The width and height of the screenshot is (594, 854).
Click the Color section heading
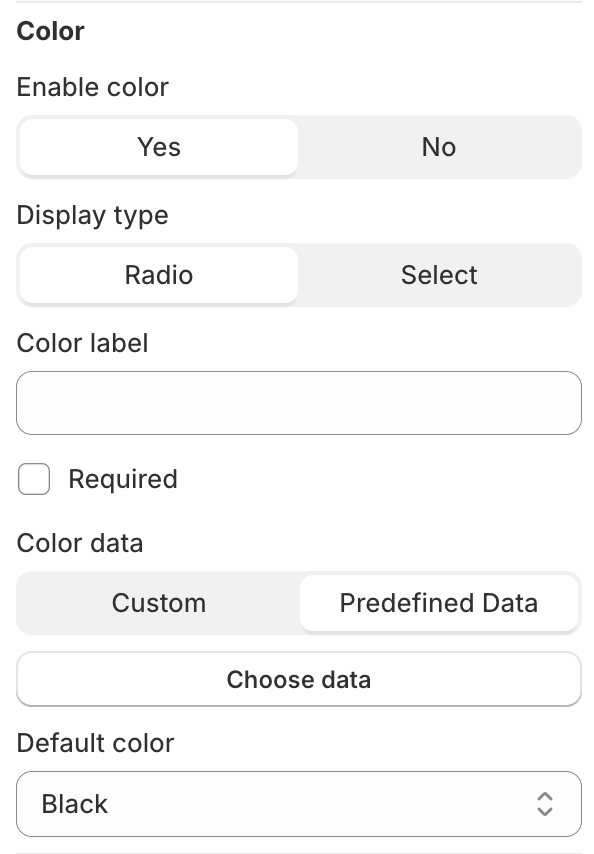pos(51,31)
